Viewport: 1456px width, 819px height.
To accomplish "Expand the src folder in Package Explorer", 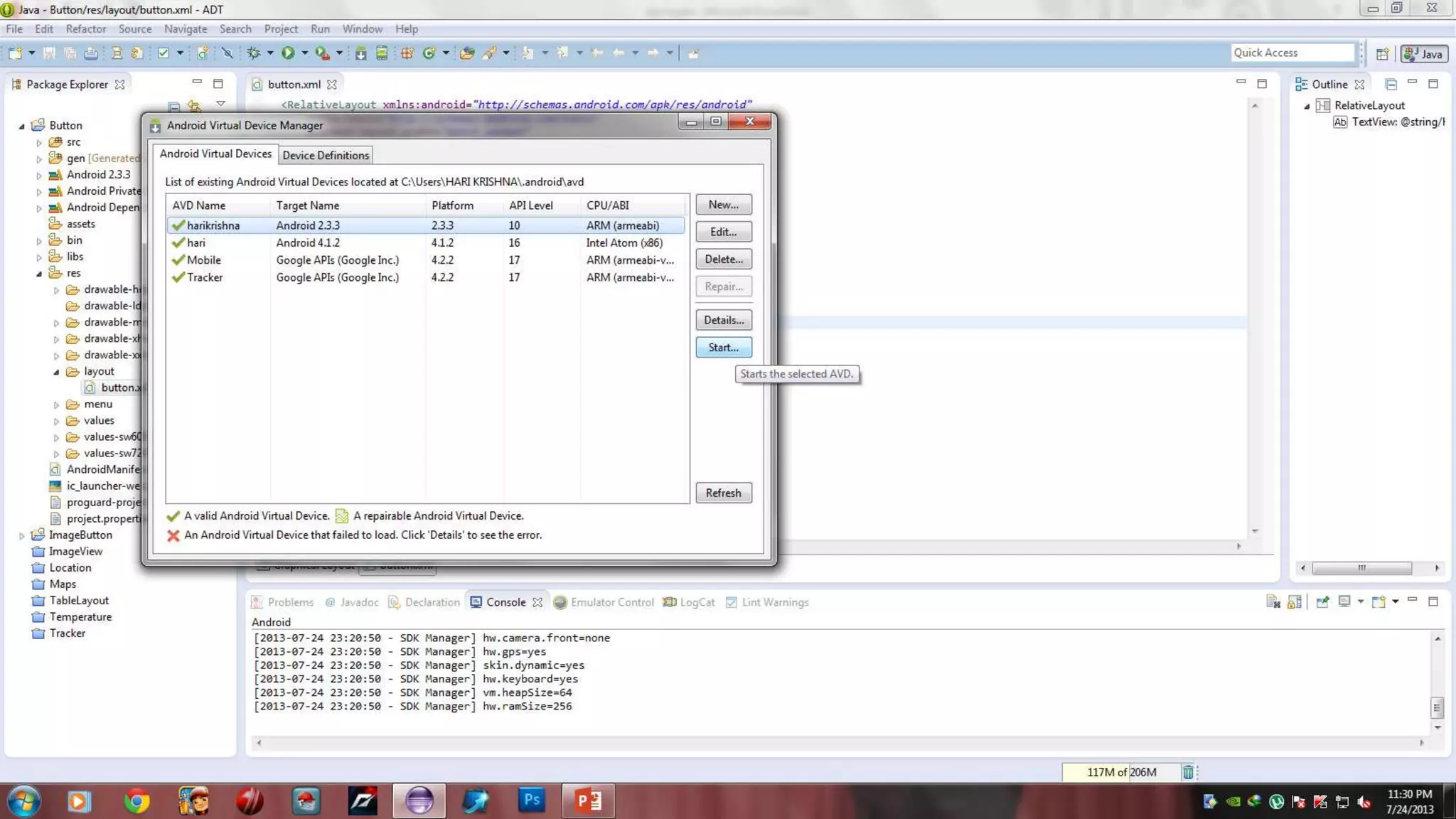I will click(x=39, y=142).
